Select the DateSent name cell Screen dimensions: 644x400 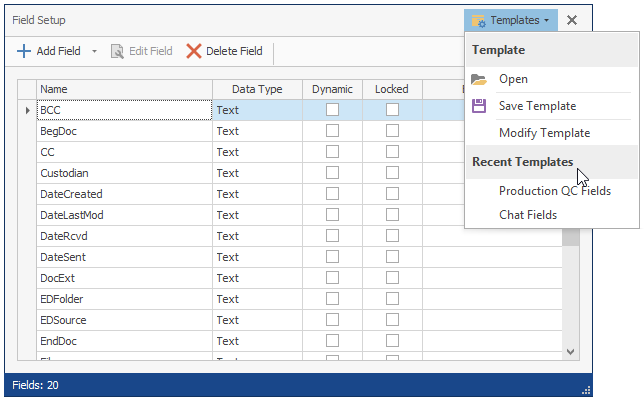[x=124, y=257]
